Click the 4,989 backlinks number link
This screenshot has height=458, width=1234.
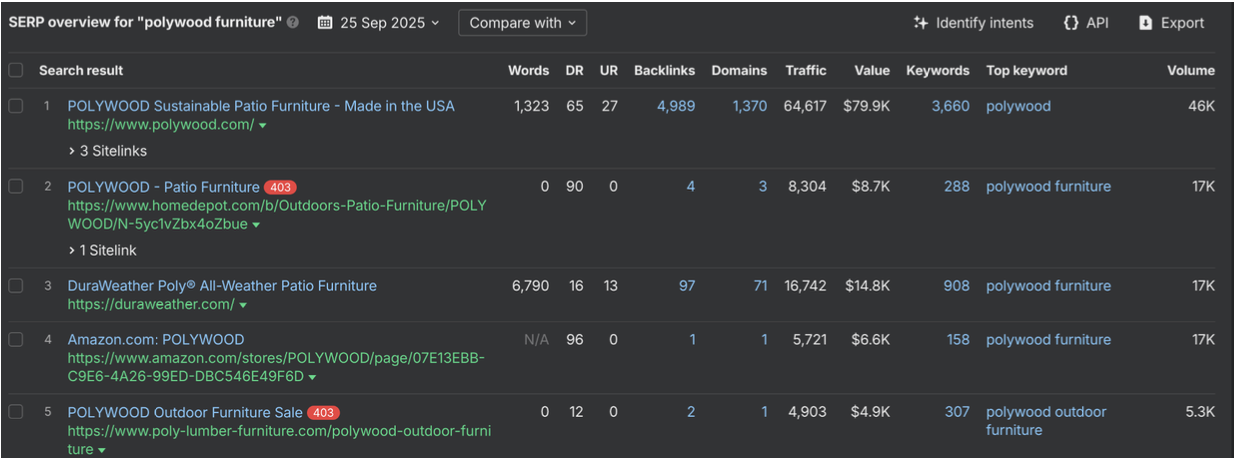point(675,106)
